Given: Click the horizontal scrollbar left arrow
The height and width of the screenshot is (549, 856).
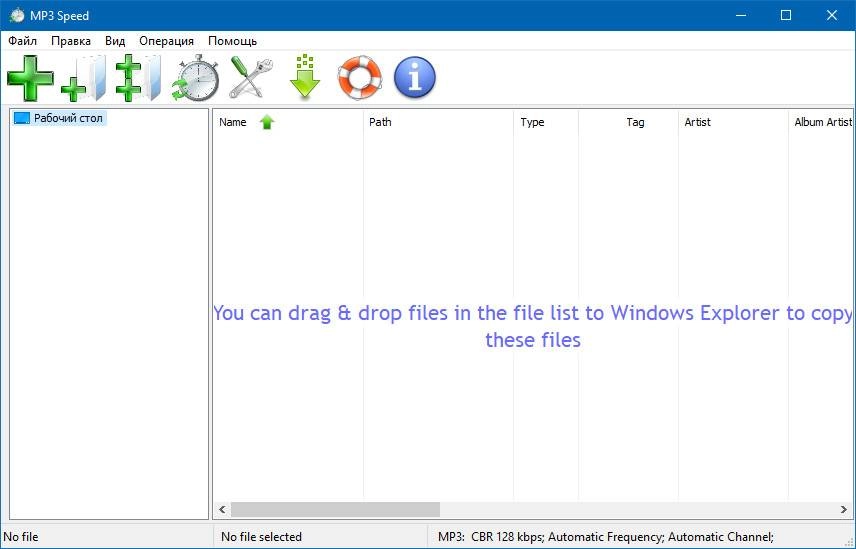Looking at the screenshot, I should click(x=222, y=510).
